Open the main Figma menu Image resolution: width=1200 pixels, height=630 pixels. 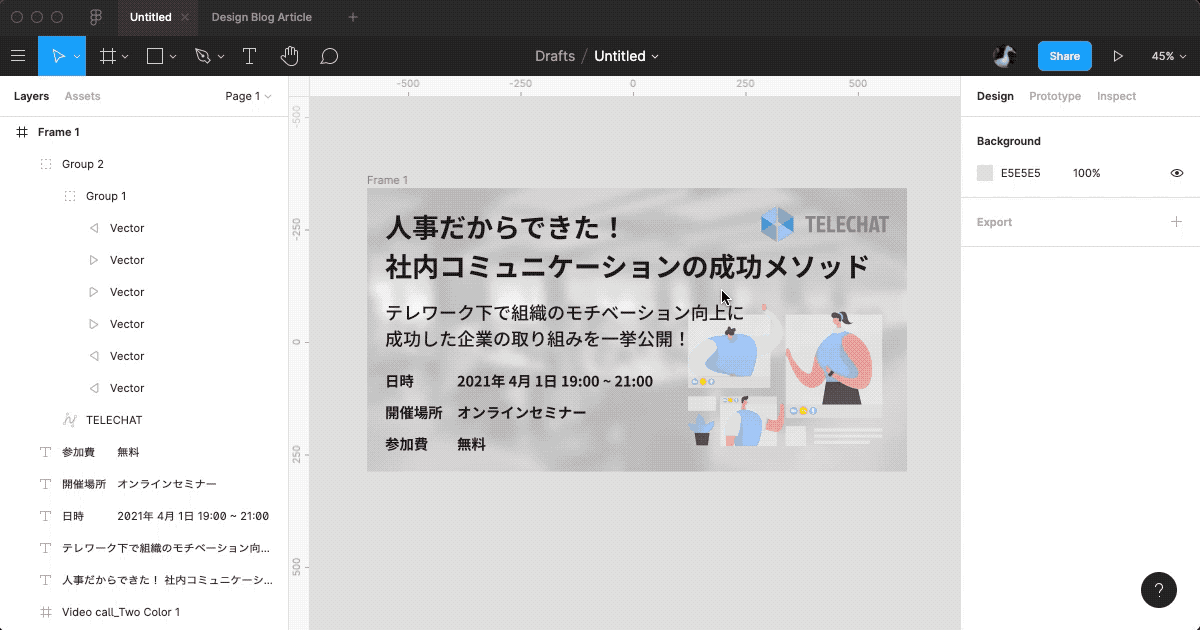[18, 56]
